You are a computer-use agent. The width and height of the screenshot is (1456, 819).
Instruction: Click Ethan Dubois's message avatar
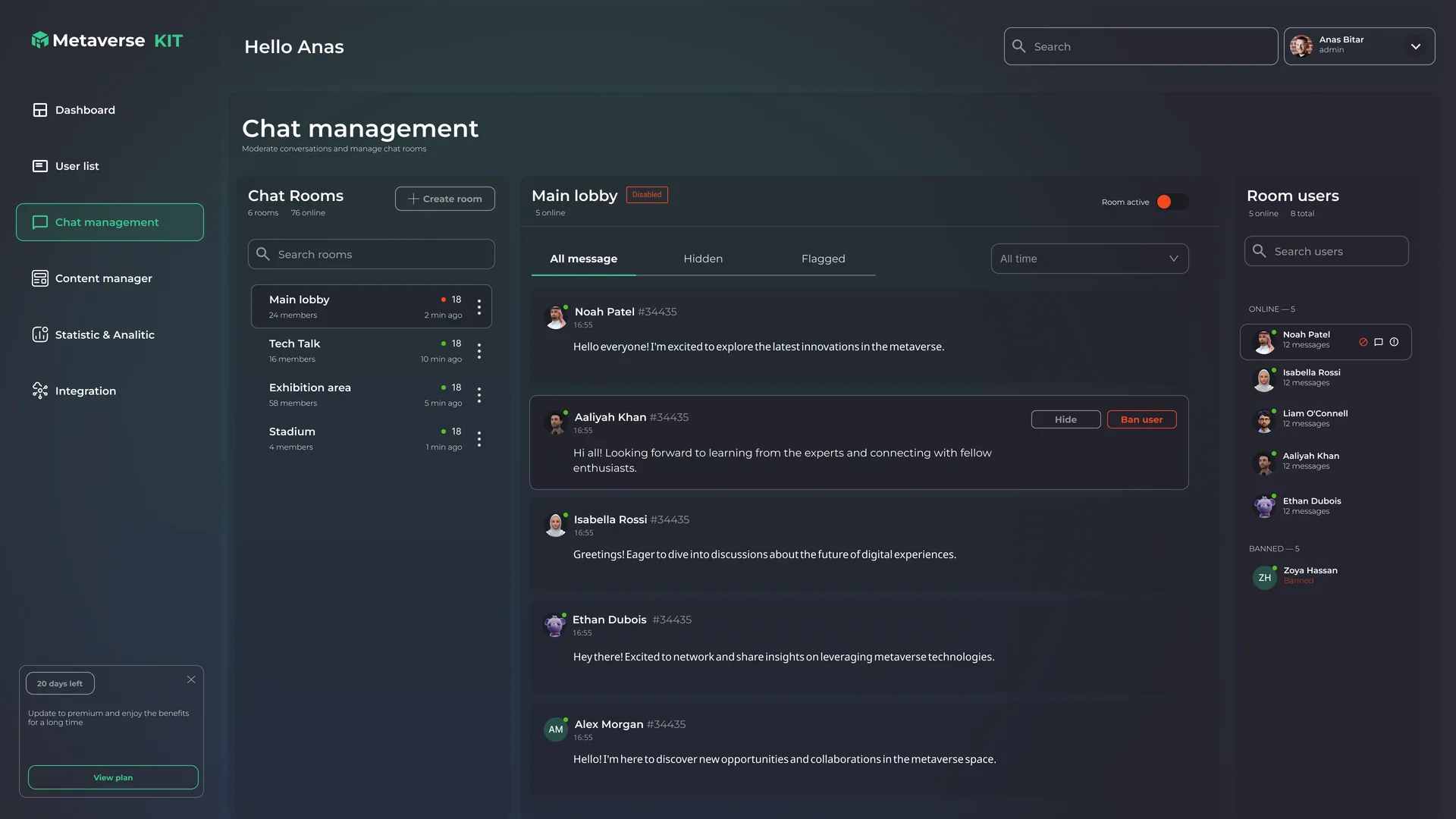point(555,625)
